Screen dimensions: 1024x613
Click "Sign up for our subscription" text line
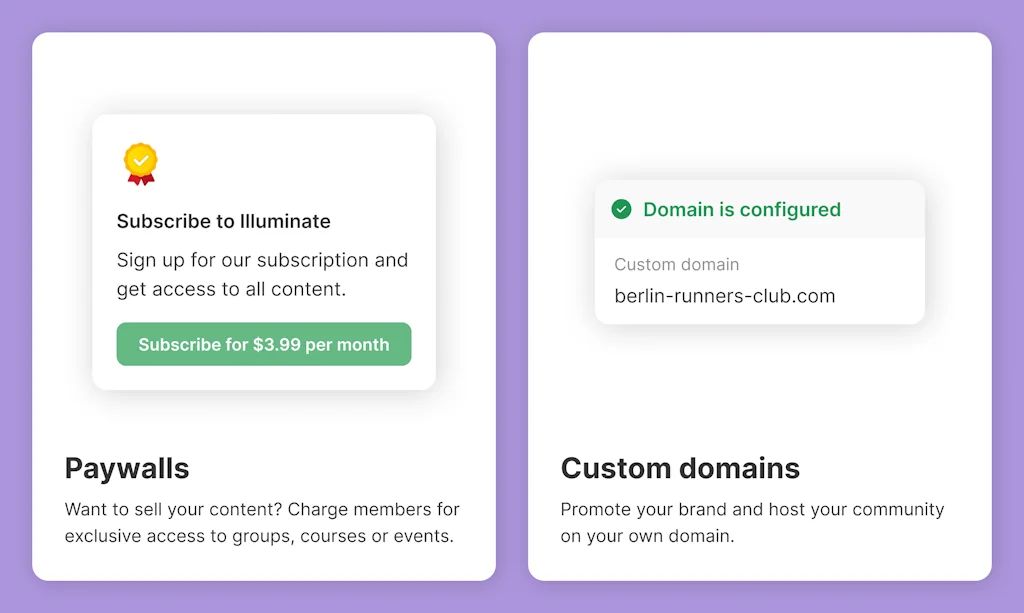tap(262, 260)
